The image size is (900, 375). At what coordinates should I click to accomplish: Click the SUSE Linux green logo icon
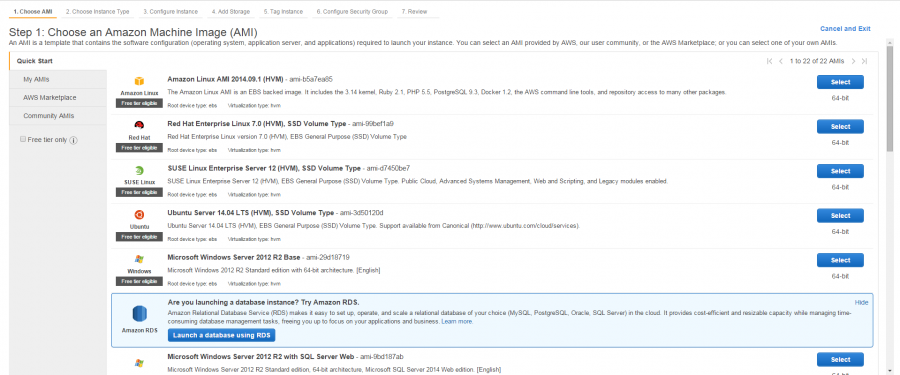[139, 171]
